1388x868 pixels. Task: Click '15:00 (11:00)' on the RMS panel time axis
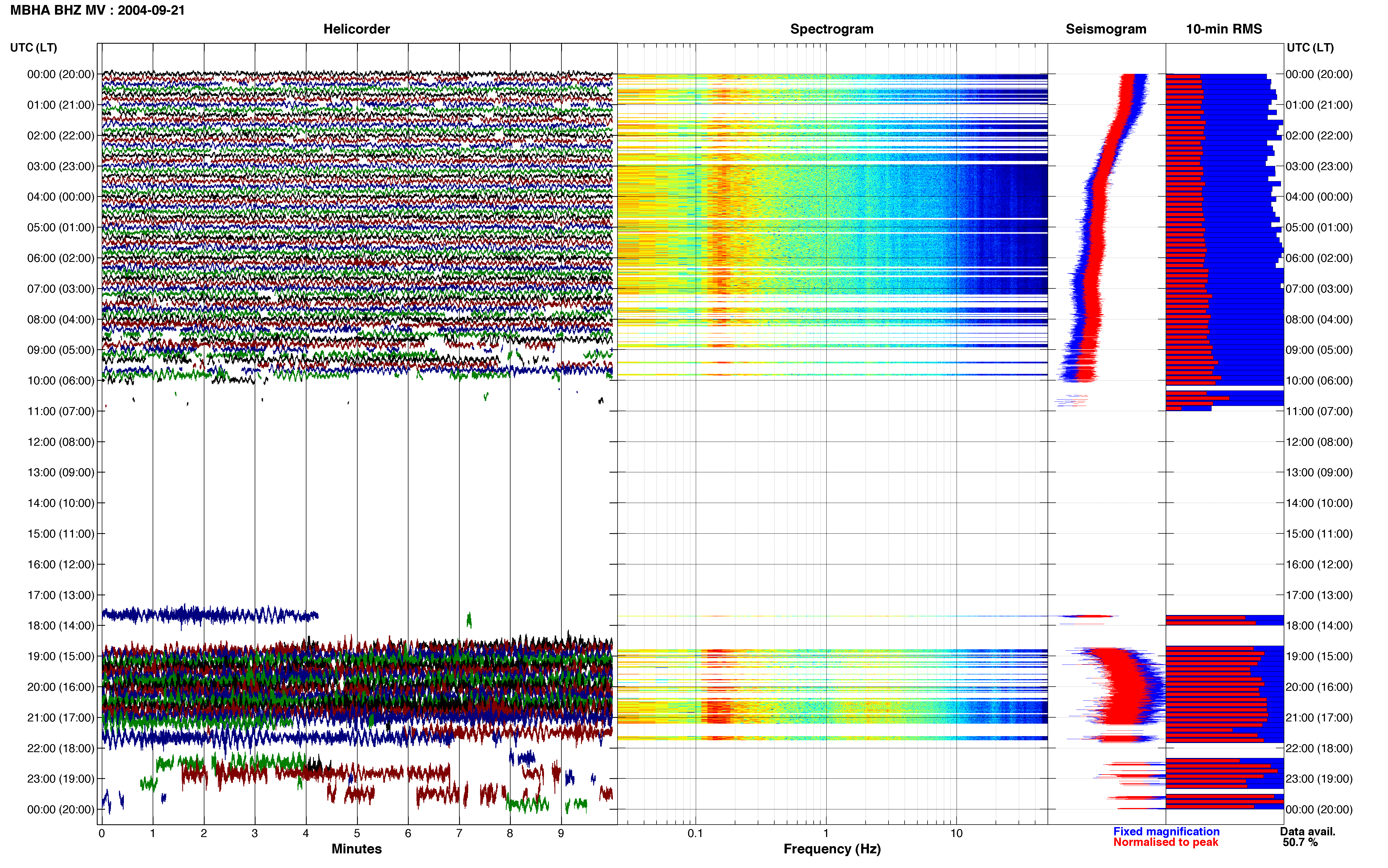(x=1319, y=534)
